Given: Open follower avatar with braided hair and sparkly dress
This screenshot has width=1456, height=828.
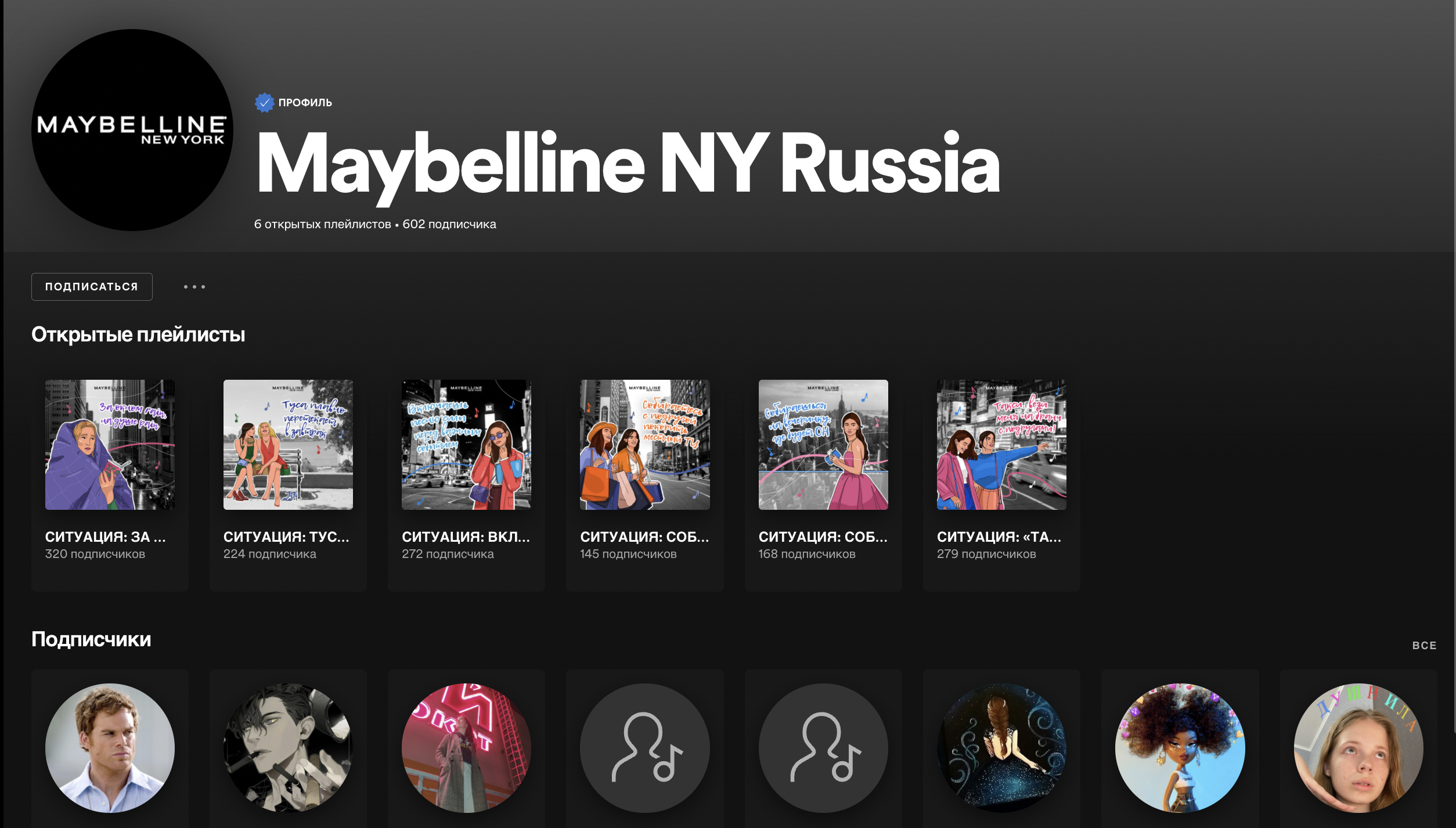Looking at the screenshot, I should pos(1001,748).
